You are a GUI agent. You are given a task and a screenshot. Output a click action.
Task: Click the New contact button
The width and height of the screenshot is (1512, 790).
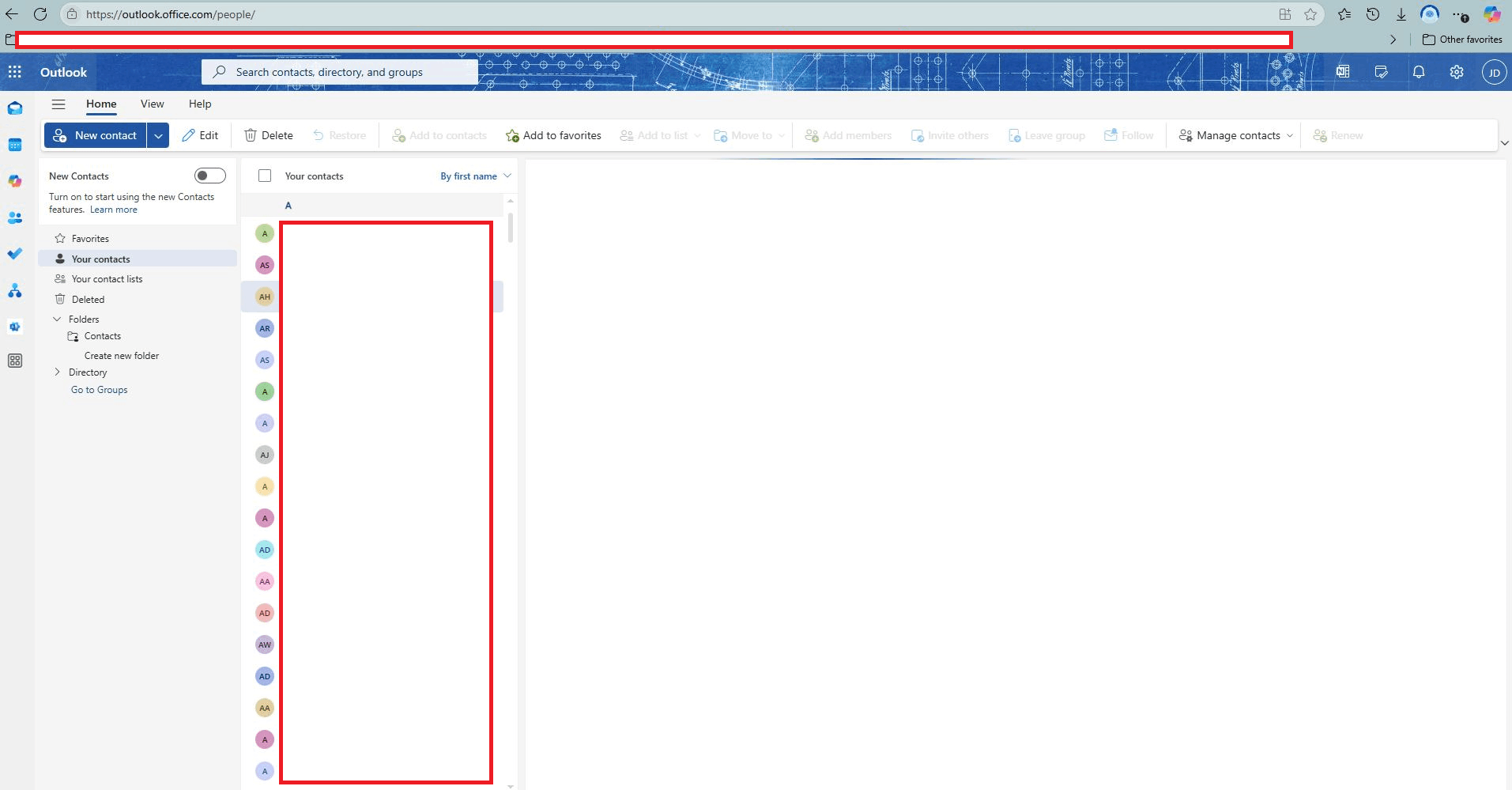click(96, 135)
